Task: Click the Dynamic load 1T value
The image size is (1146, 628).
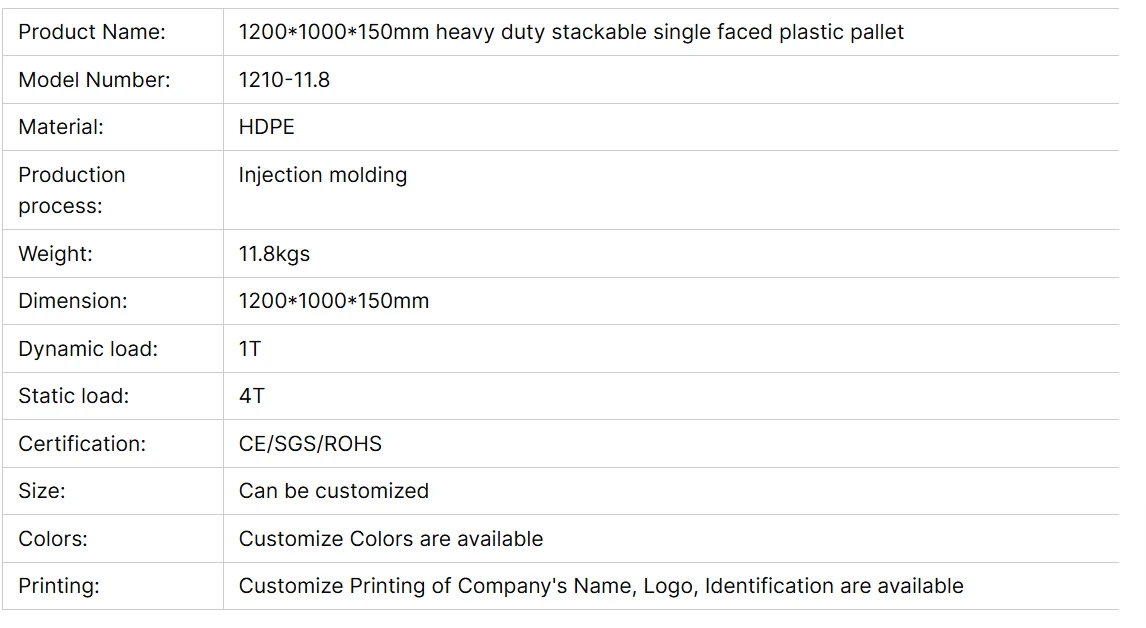Action: 250,349
